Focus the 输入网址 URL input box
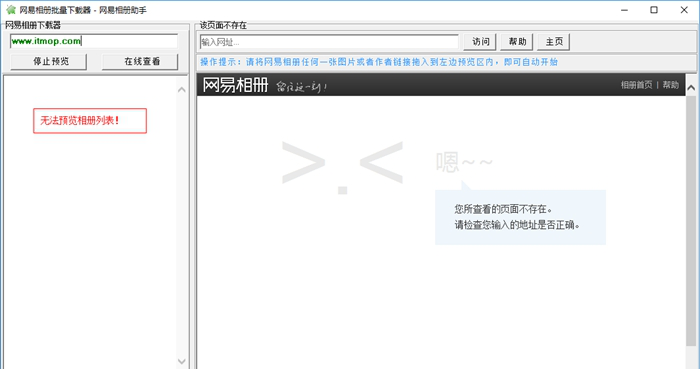Viewport: 700px width, 383px height. [x=329, y=42]
